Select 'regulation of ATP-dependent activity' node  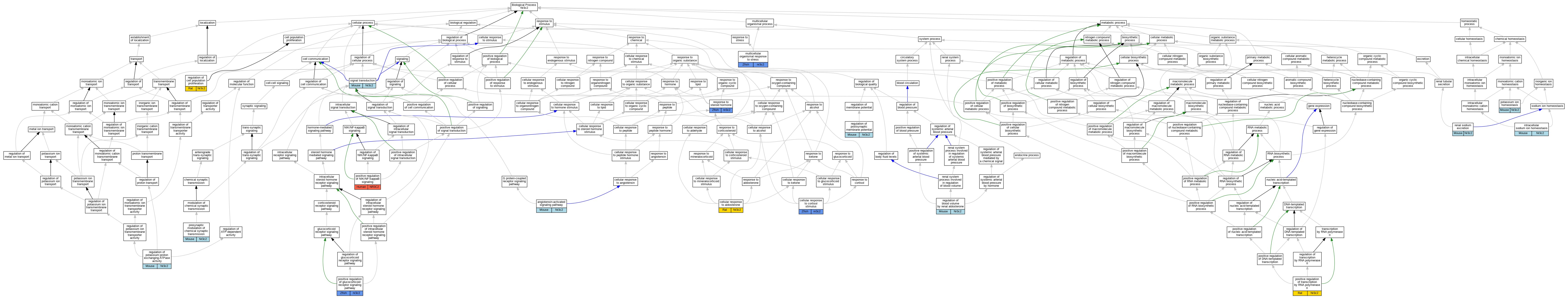coord(231,232)
